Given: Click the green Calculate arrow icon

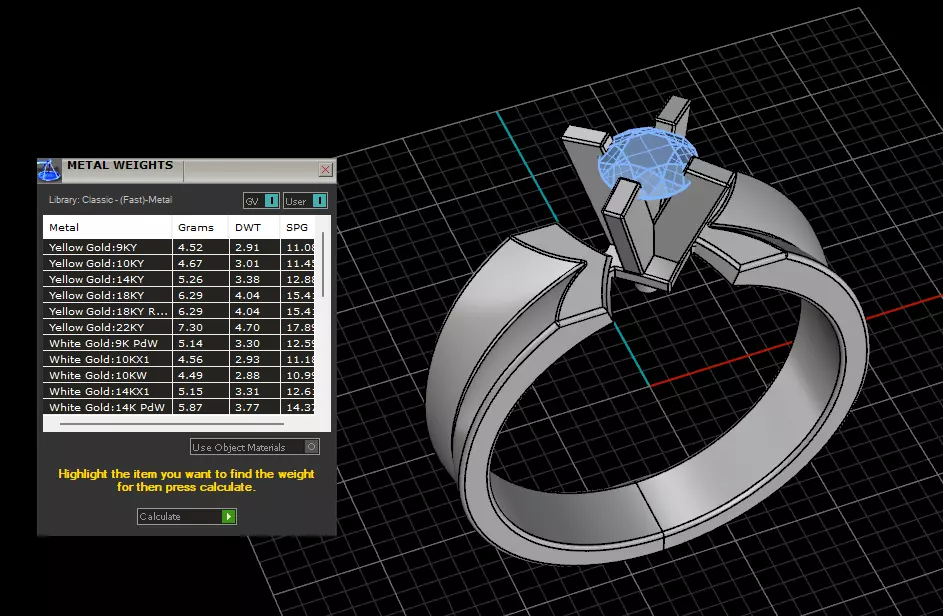Looking at the screenshot, I should click(229, 516).
